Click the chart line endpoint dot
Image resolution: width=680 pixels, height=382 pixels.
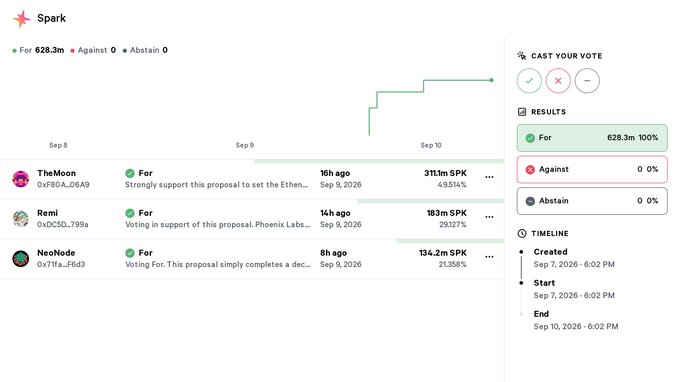pos(491,80)
